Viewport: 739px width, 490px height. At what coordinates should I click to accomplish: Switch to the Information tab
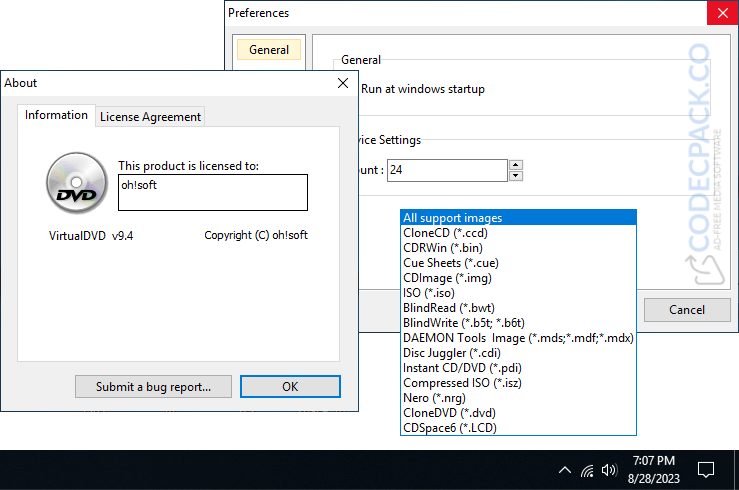point(56,115)
